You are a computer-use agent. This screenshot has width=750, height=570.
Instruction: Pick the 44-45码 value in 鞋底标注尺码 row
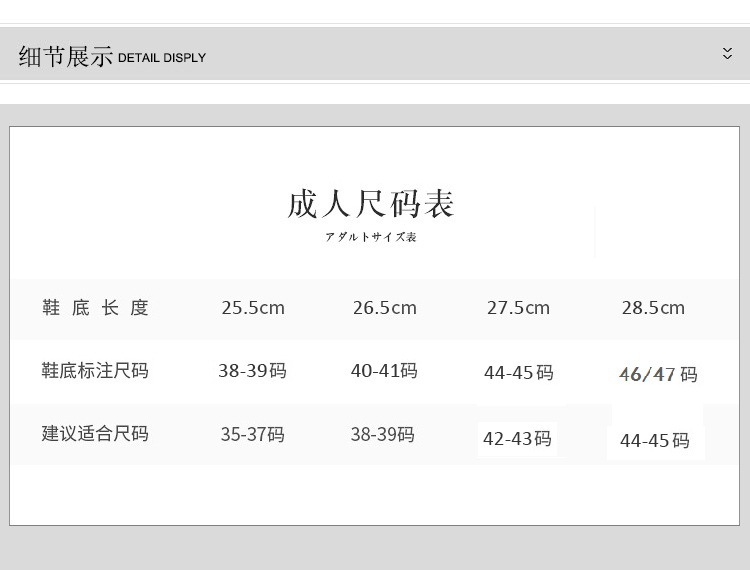coord(518,373)
